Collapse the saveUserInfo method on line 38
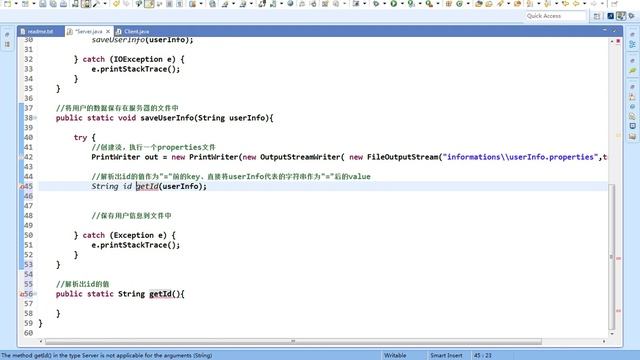 (x=36, y=118)
